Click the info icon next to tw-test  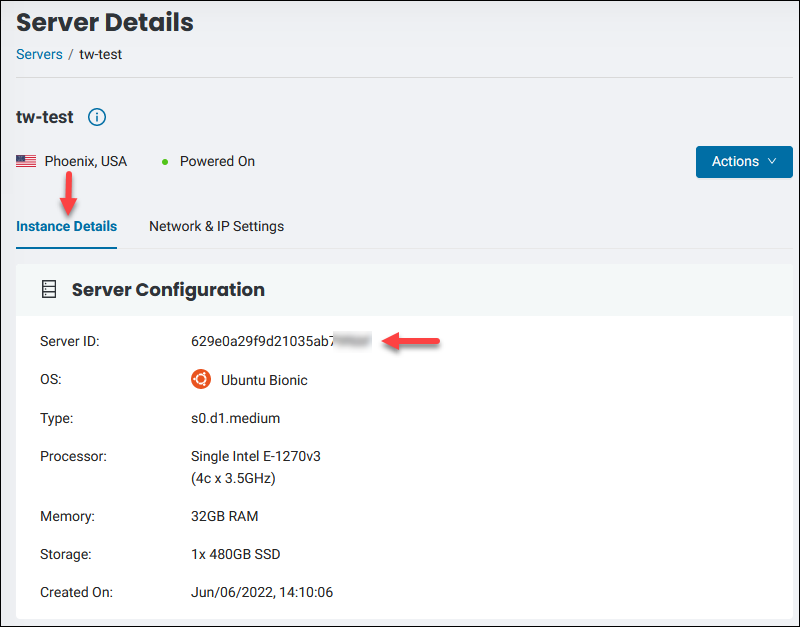(x=97, y=117)
